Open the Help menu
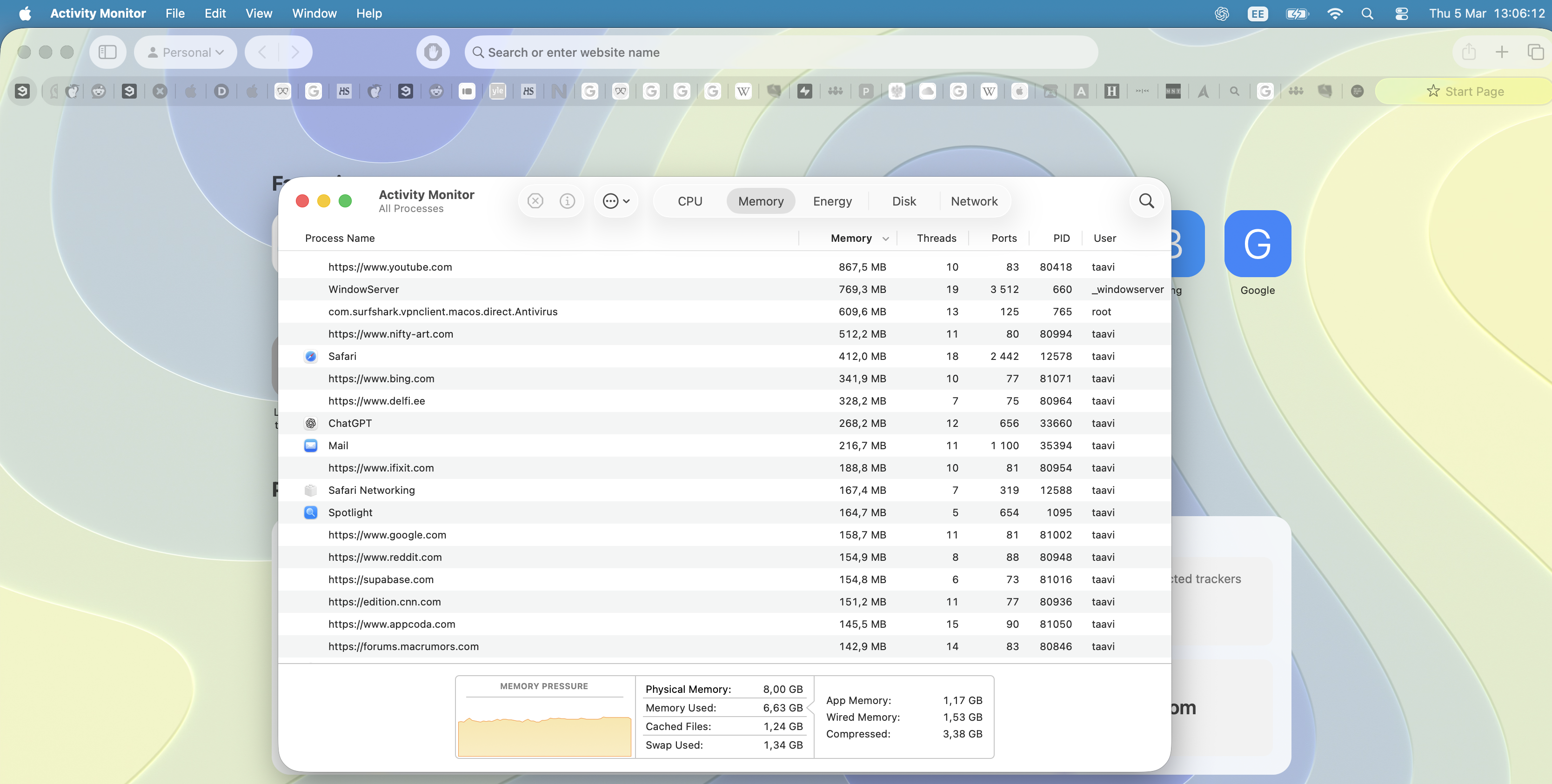1552x784 pixels. pos(369,13)
